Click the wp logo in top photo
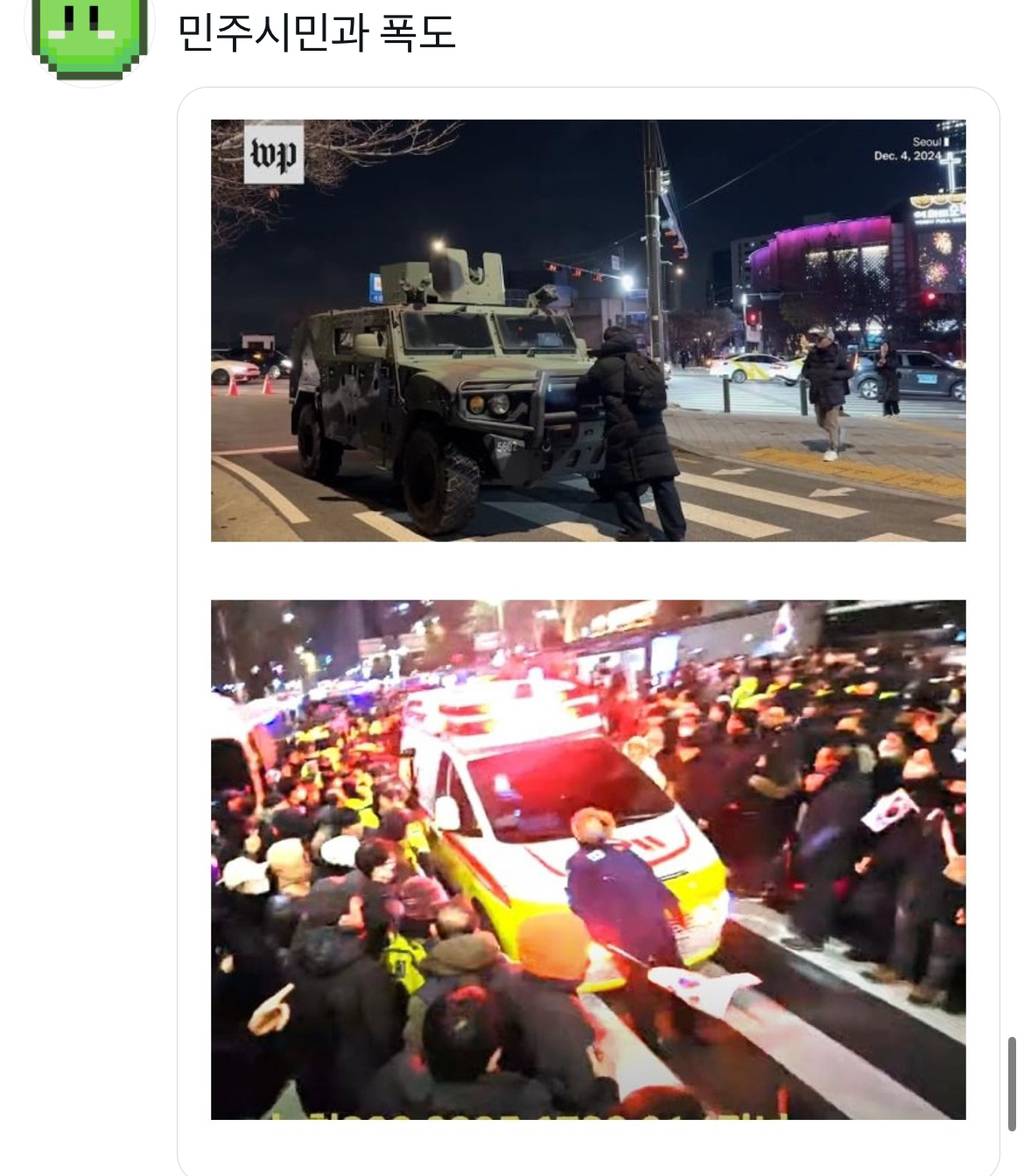1024x1176 pixels. click(x=274, y=155)
